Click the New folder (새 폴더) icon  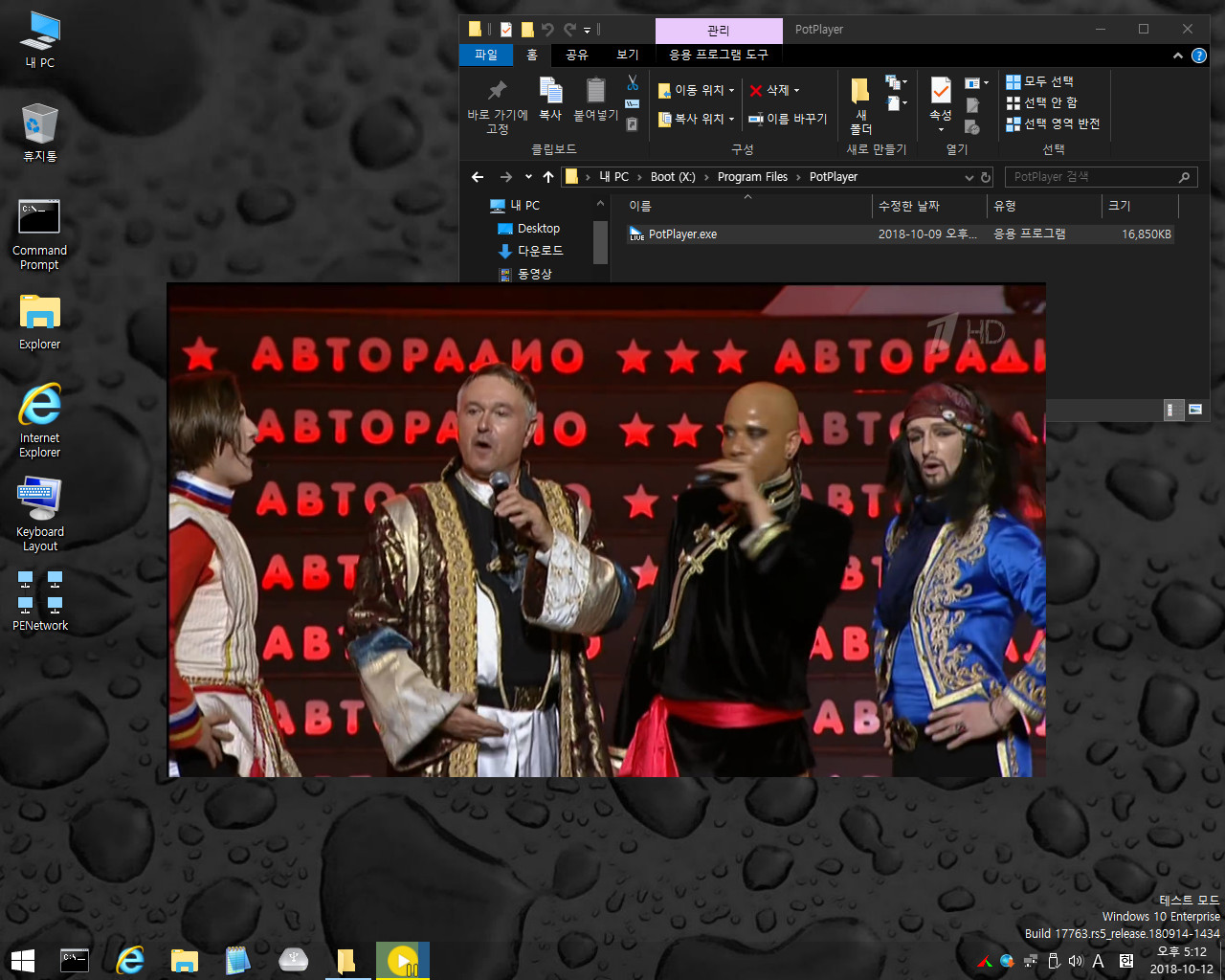(x=860, y=92)
